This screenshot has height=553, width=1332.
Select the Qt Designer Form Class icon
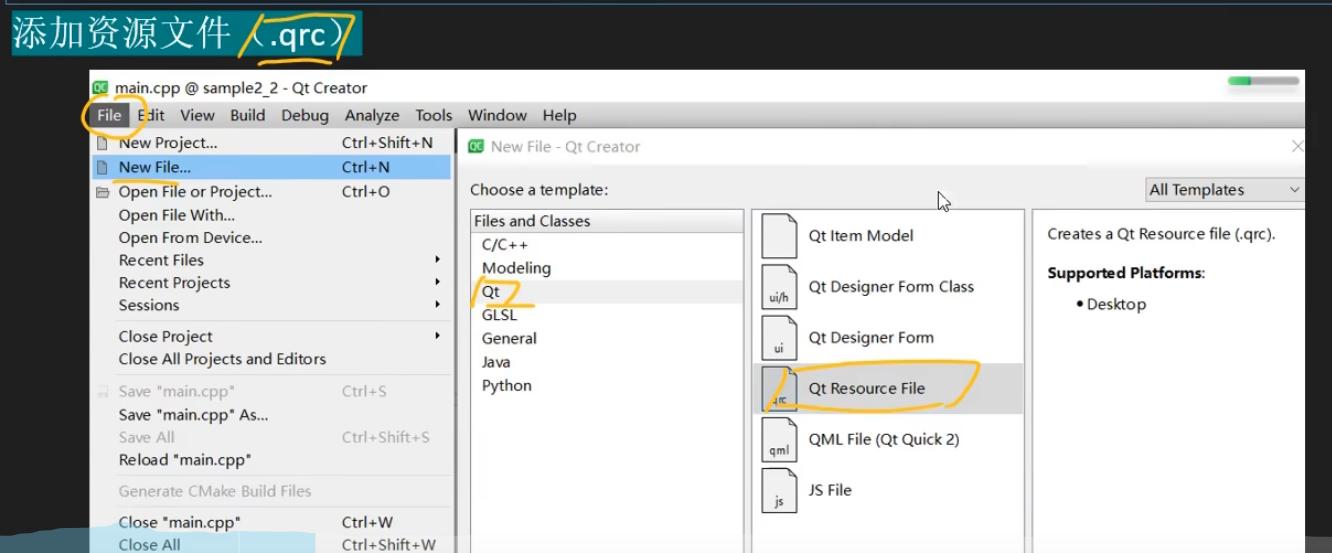(779, 287)
